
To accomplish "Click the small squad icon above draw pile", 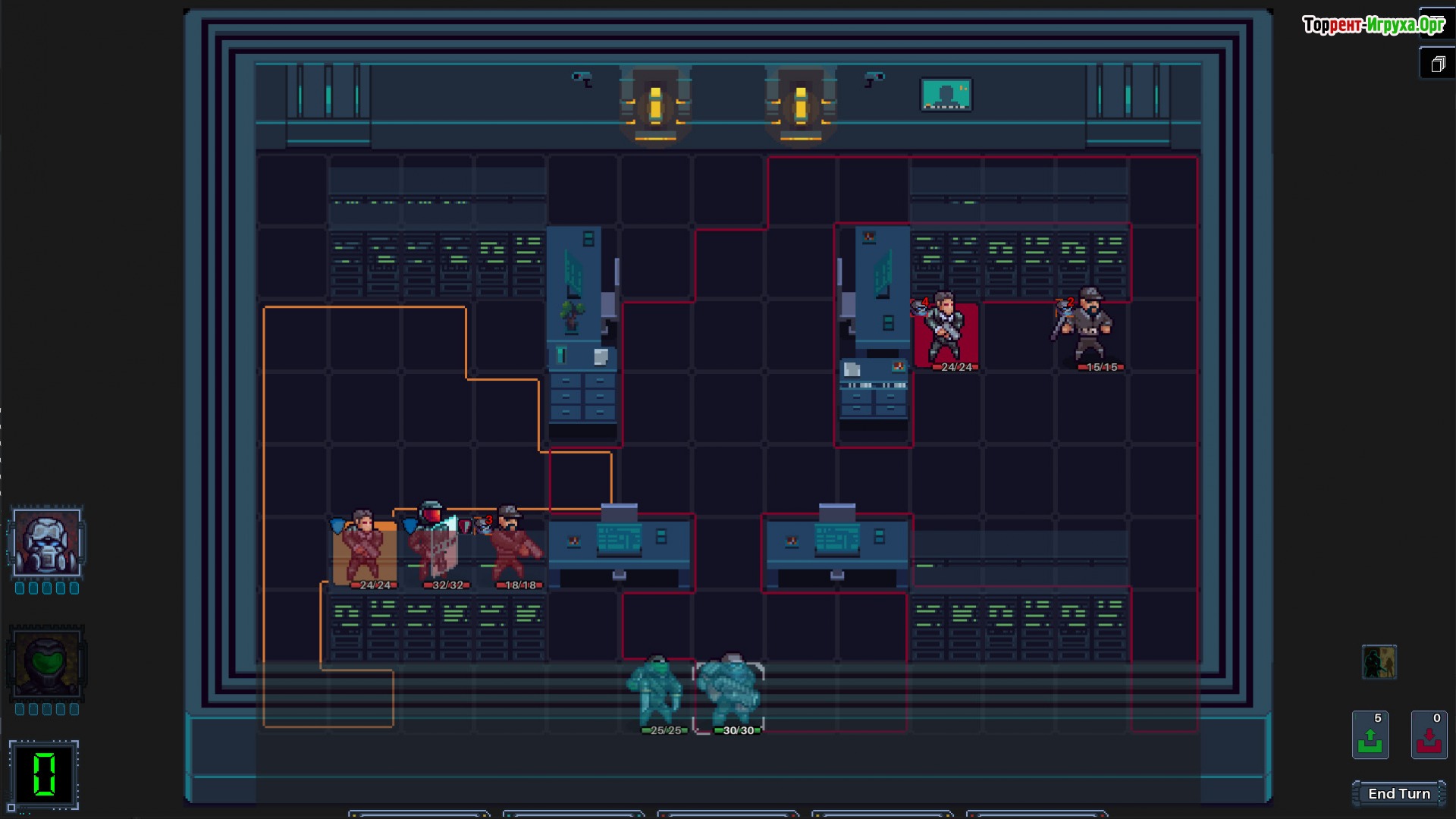I will tap(1379, 662).
